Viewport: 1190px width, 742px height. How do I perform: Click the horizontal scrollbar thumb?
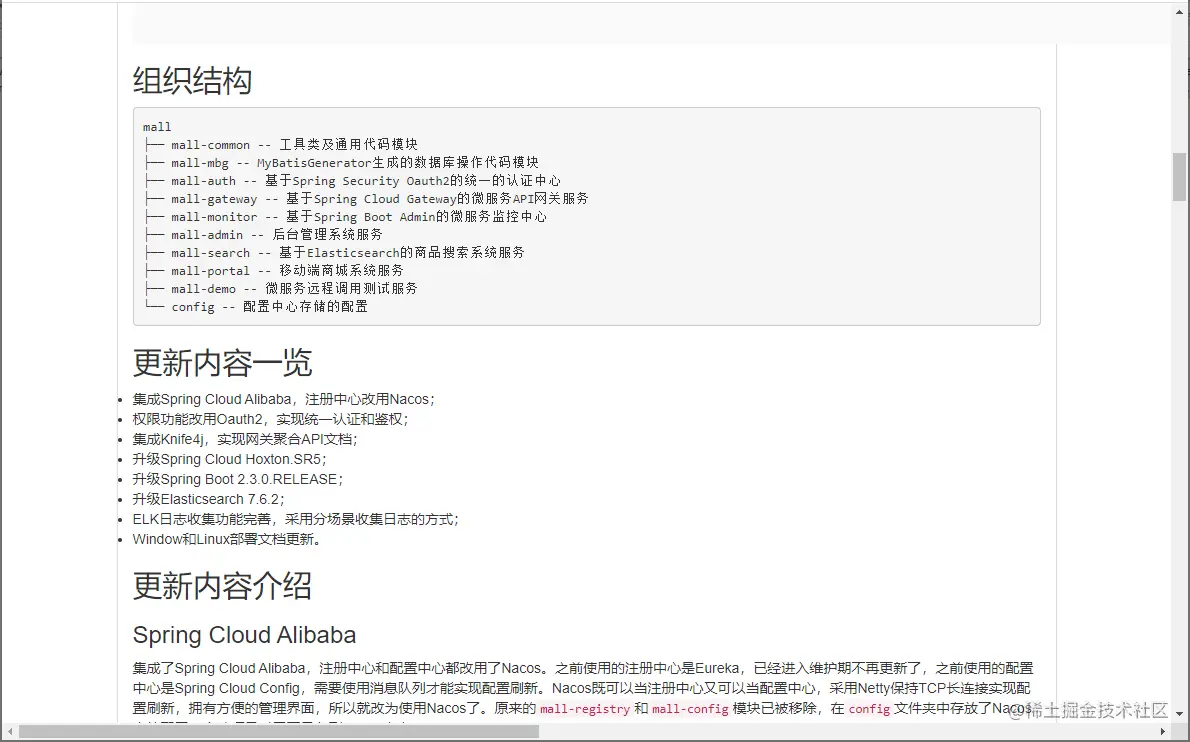tap(279, 732)
